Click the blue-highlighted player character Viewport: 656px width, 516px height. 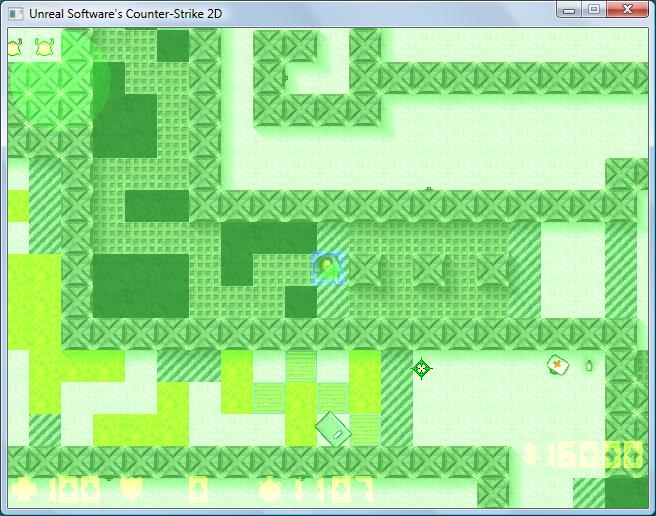tap(328, 268)
